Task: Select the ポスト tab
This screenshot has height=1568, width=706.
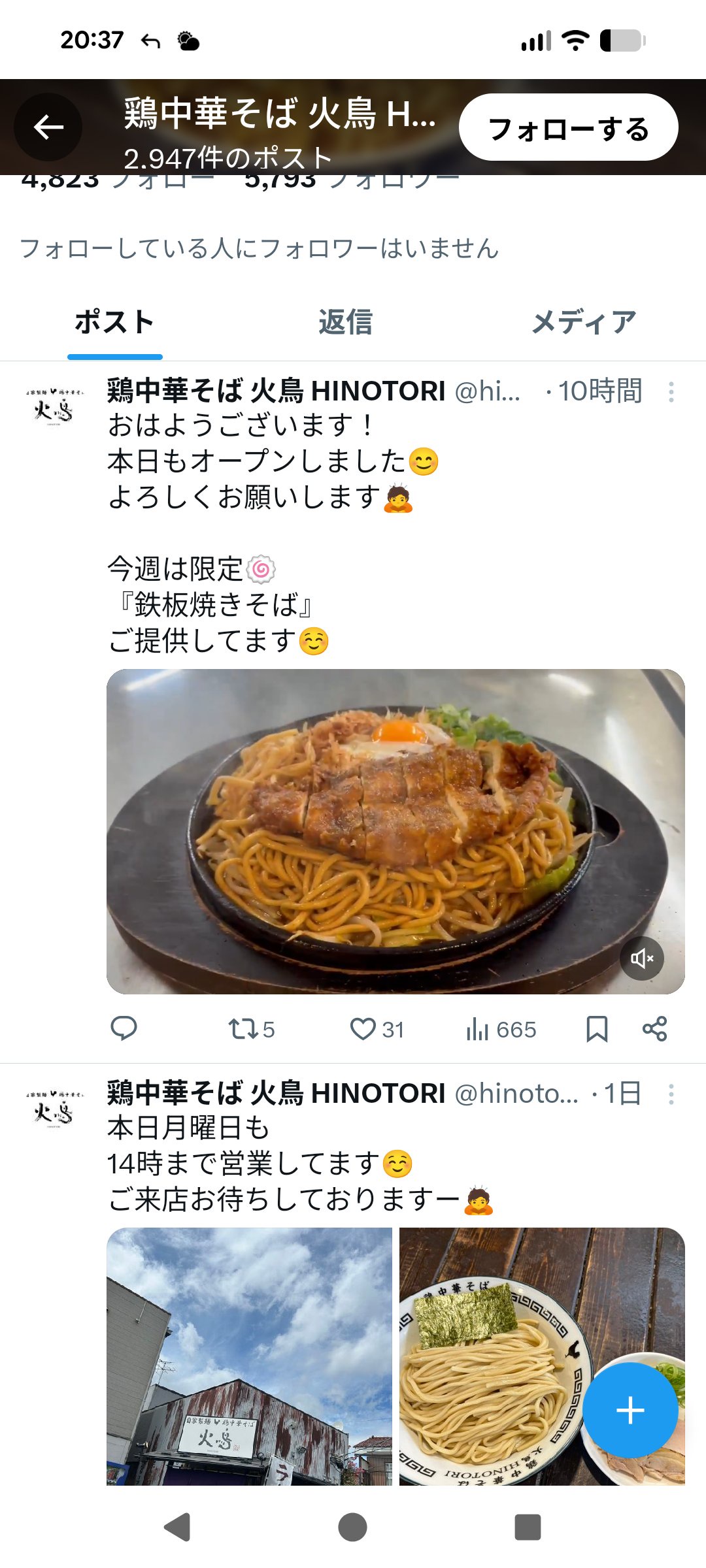Action: (x=114, y=322)
